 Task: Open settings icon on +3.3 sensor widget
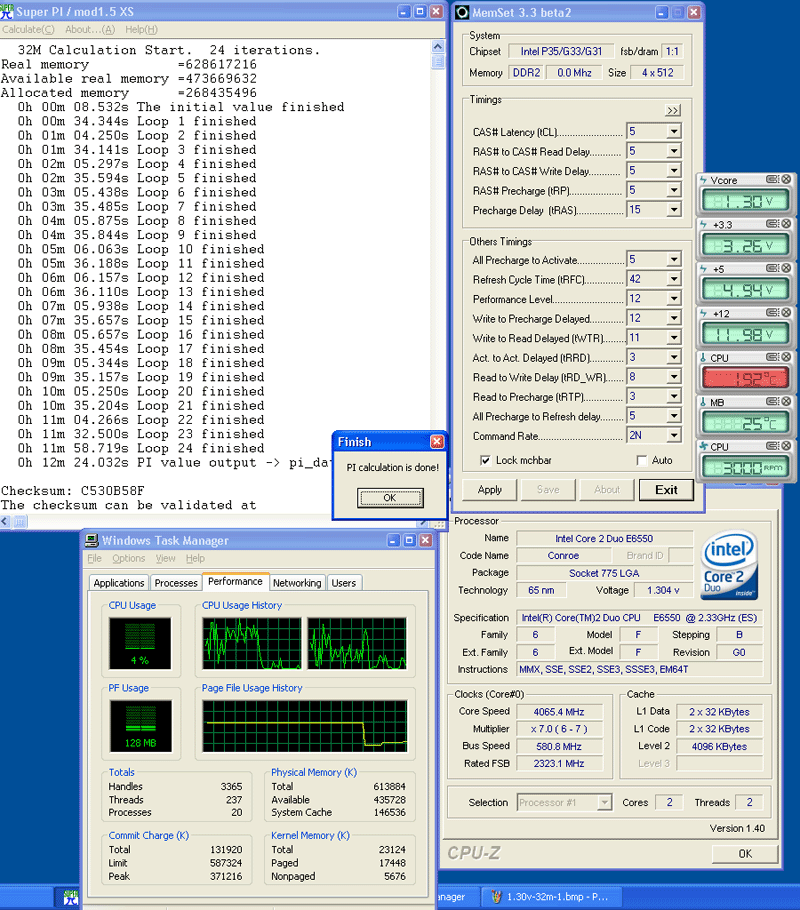tap(772, 225)
